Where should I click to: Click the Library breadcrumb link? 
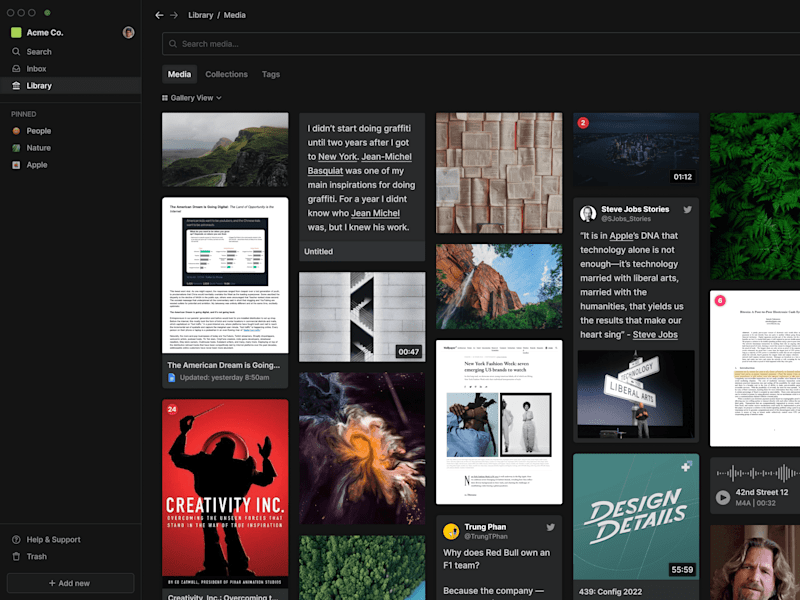pyautogui.click(x=201, y=15)
